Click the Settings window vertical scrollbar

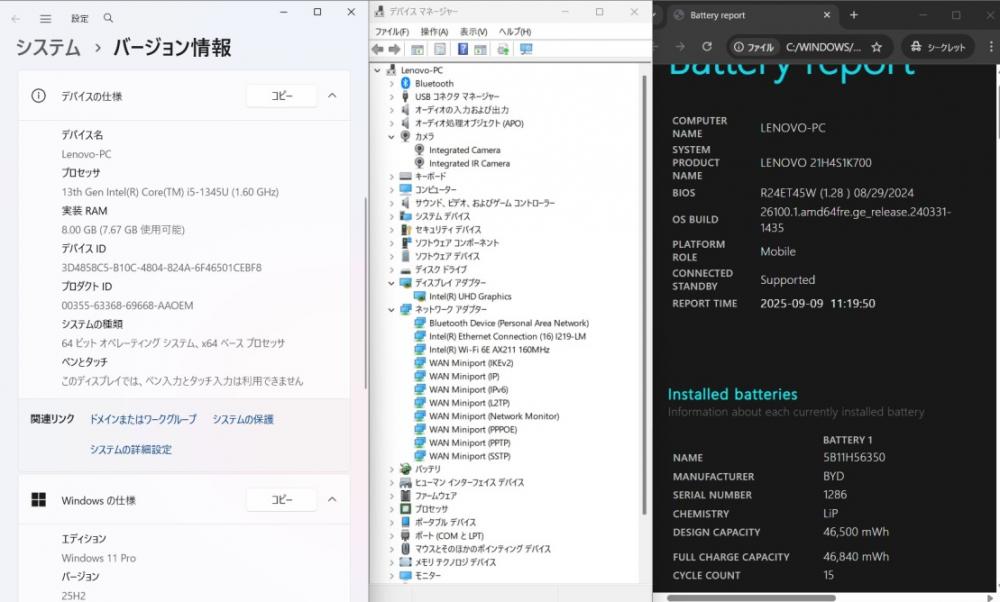point(365,293)
